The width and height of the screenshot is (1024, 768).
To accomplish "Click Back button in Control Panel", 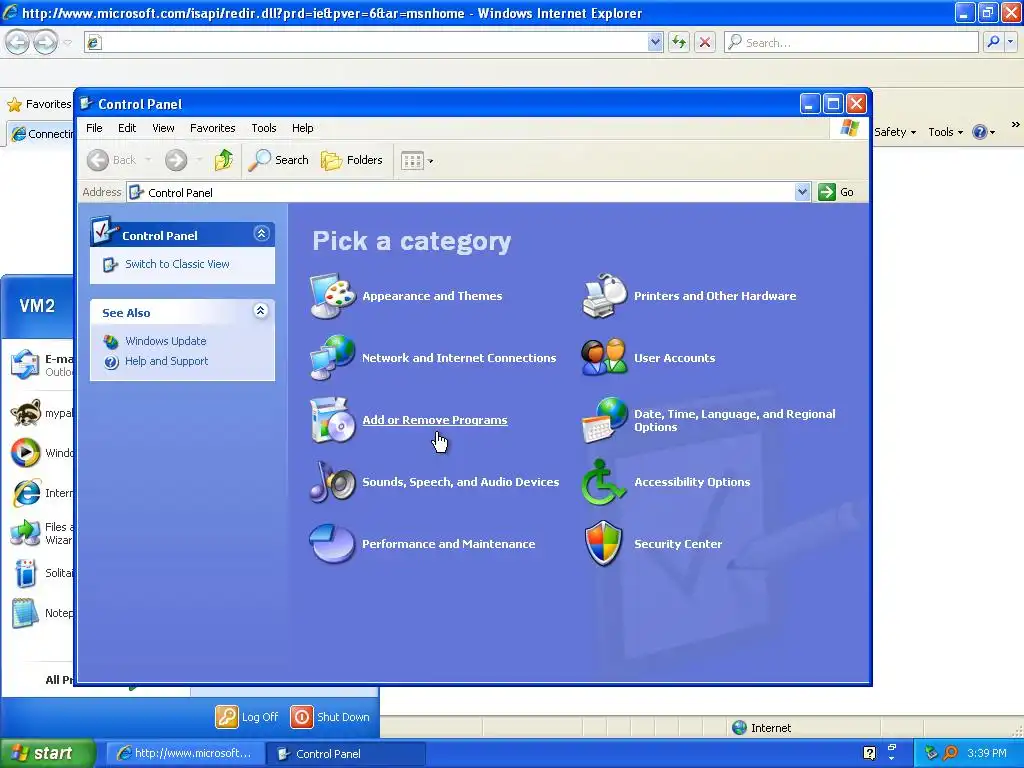I will (112, 160).
